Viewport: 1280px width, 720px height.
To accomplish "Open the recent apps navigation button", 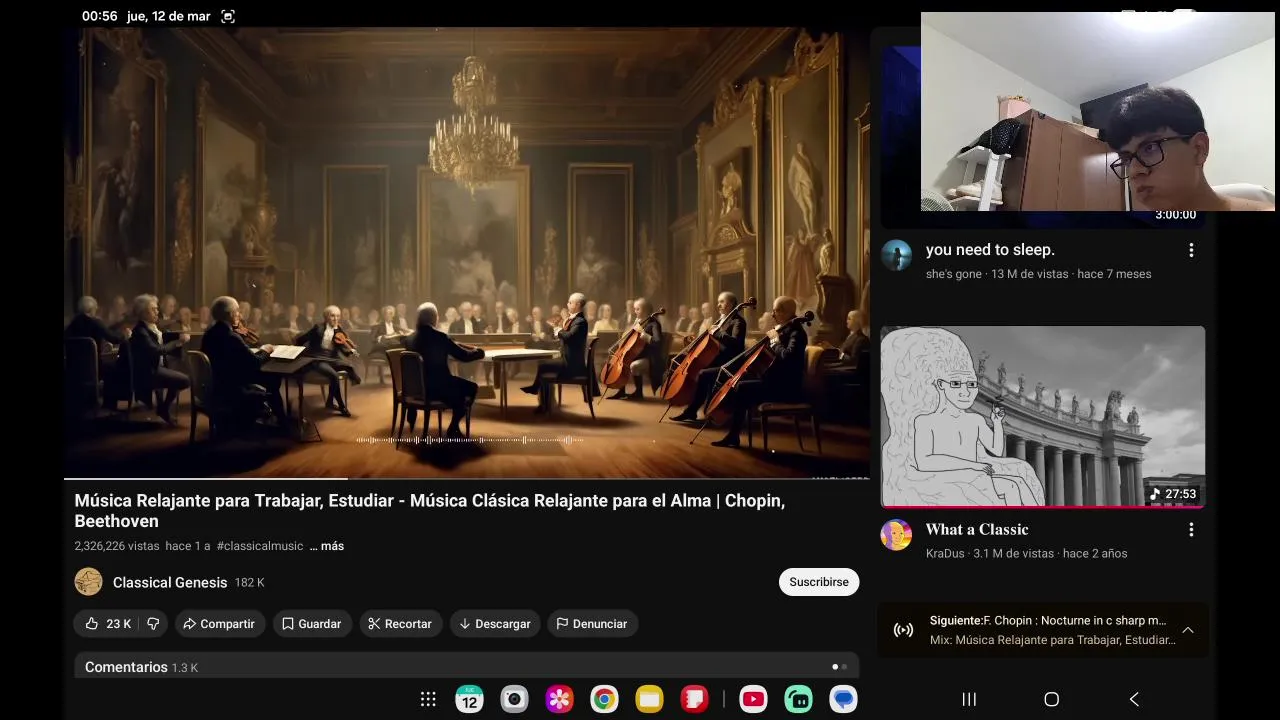I will click(968, 699).
